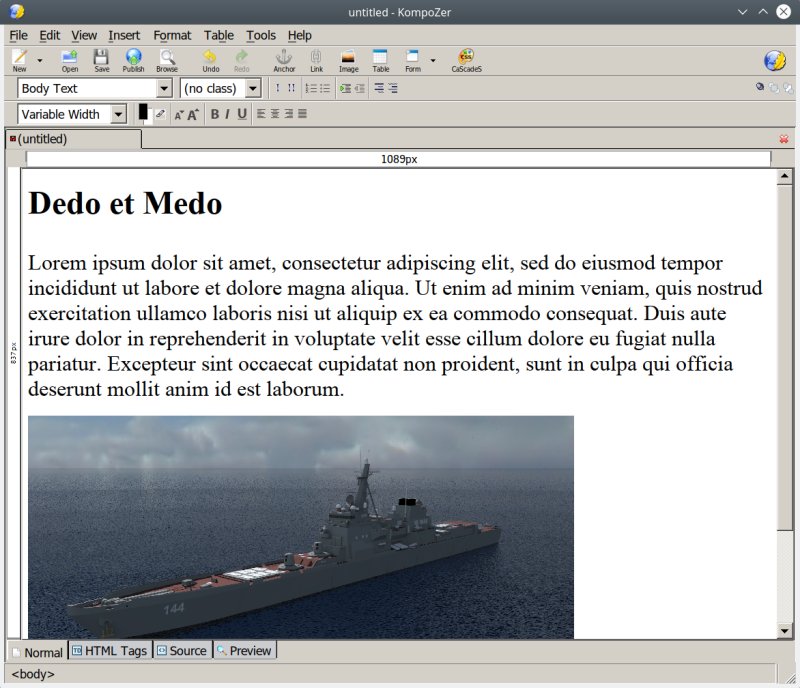Insert a named Anchor

(284, 61)
